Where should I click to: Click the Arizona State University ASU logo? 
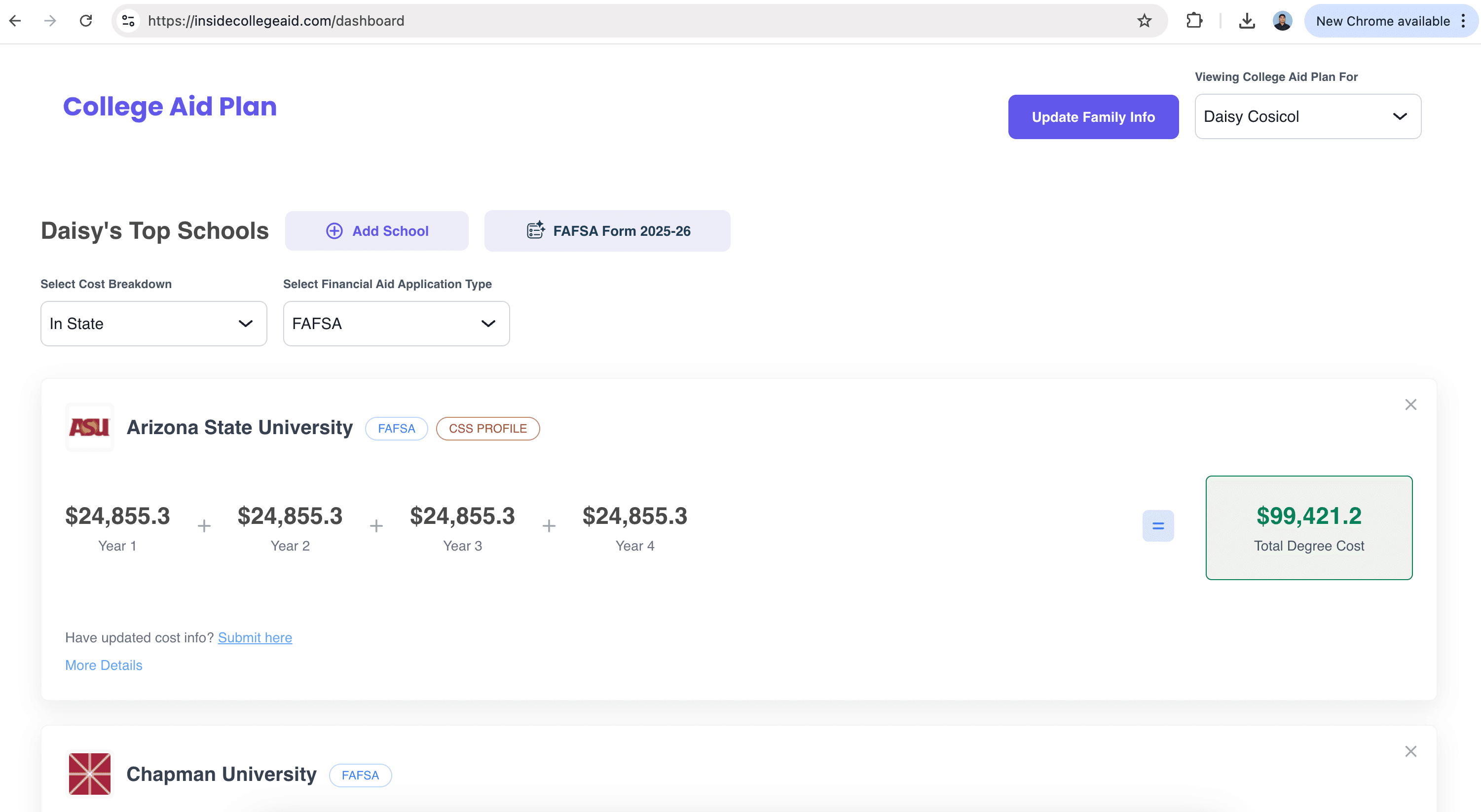[90, 427]
